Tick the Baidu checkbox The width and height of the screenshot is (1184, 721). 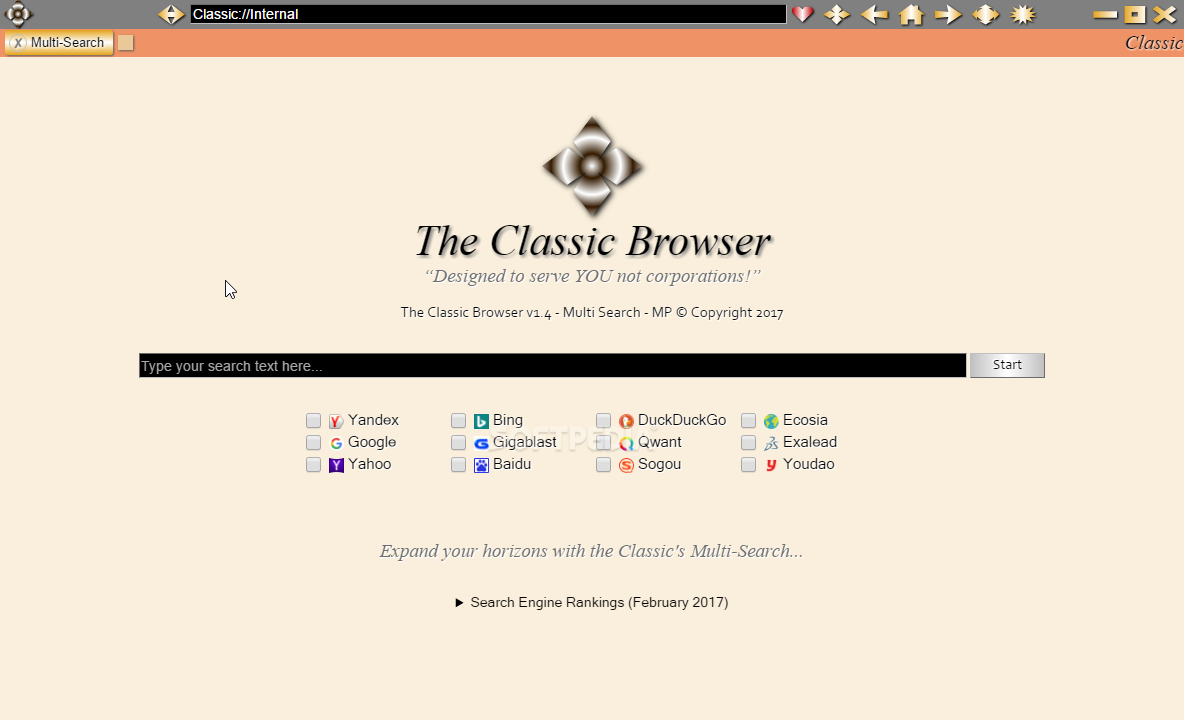(x=458, y=464)
